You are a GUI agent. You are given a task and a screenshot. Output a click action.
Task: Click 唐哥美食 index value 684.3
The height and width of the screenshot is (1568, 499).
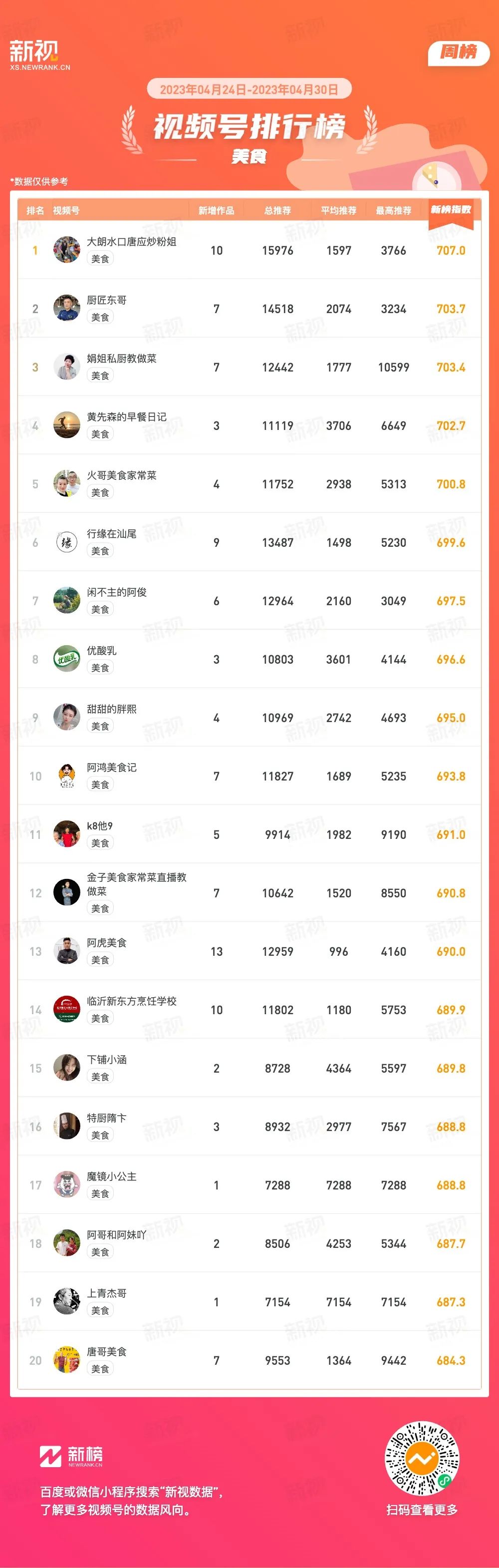[x=451, y=1360]
